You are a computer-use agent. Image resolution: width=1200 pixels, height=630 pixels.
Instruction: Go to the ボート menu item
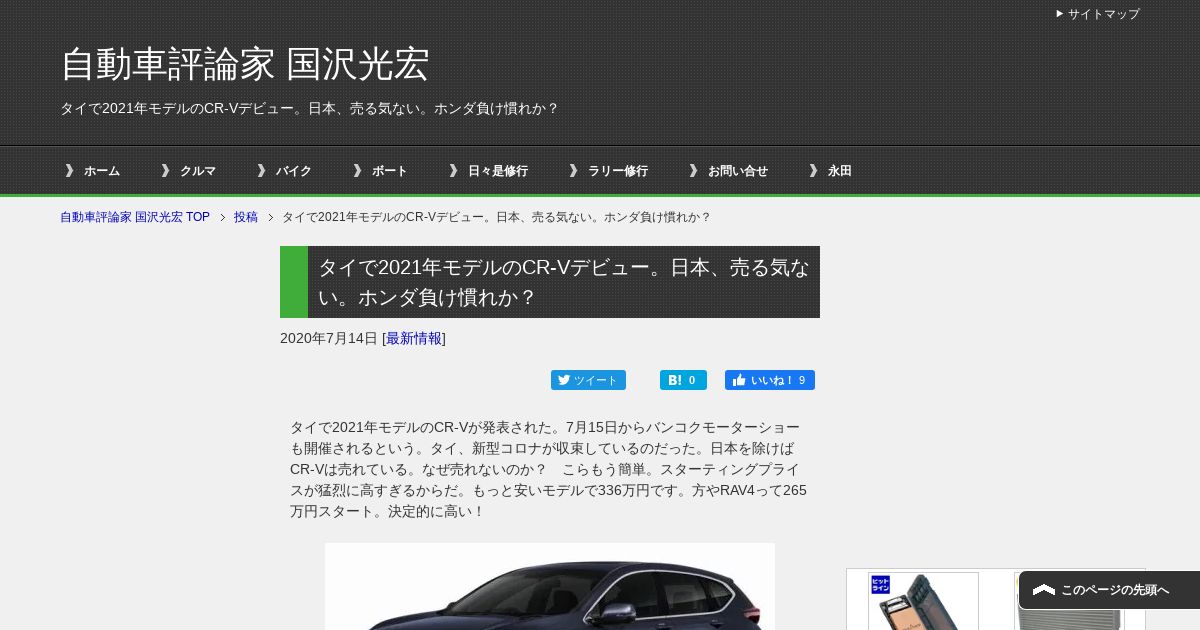(380, 171)
